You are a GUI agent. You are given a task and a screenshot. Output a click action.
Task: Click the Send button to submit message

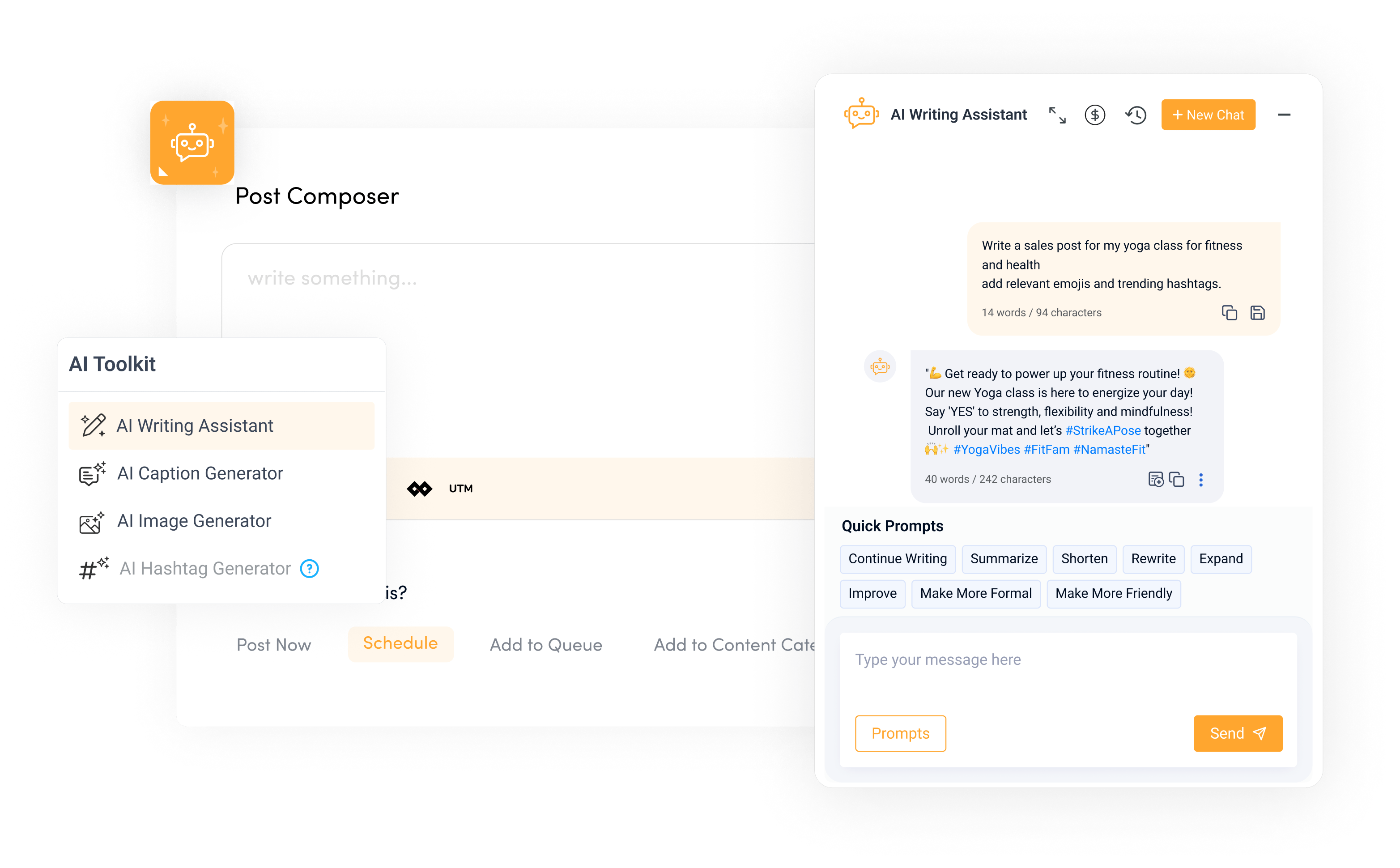pos(1238,733)
